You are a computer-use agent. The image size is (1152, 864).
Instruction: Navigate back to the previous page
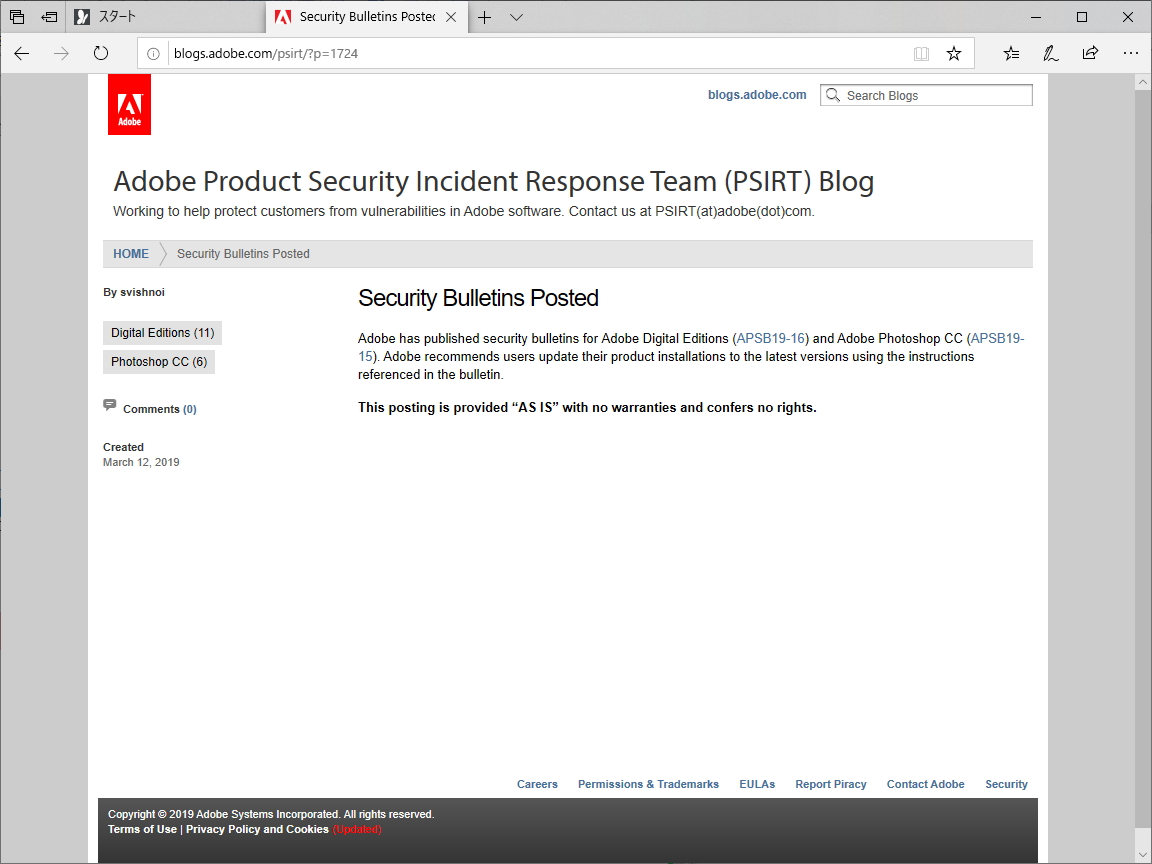click(21, 53)
